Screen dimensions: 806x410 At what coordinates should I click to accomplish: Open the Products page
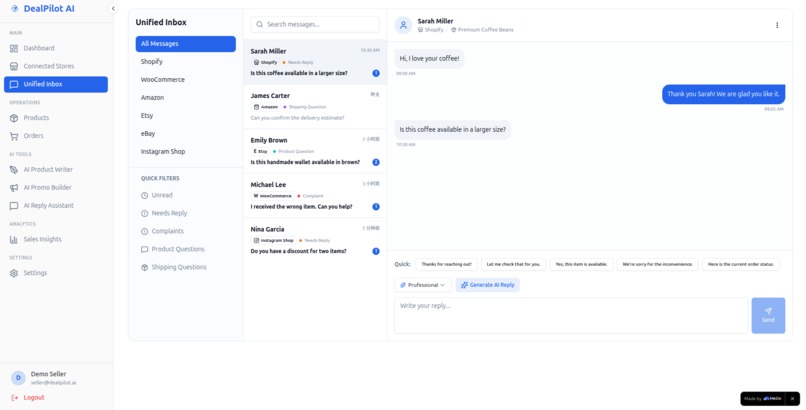pos(56,118)
